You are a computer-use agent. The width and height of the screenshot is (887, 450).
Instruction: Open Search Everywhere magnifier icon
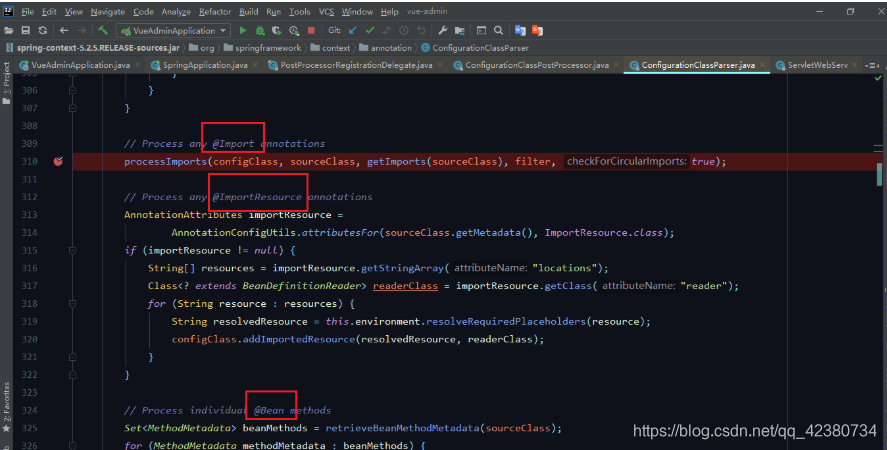click(498, 31)
